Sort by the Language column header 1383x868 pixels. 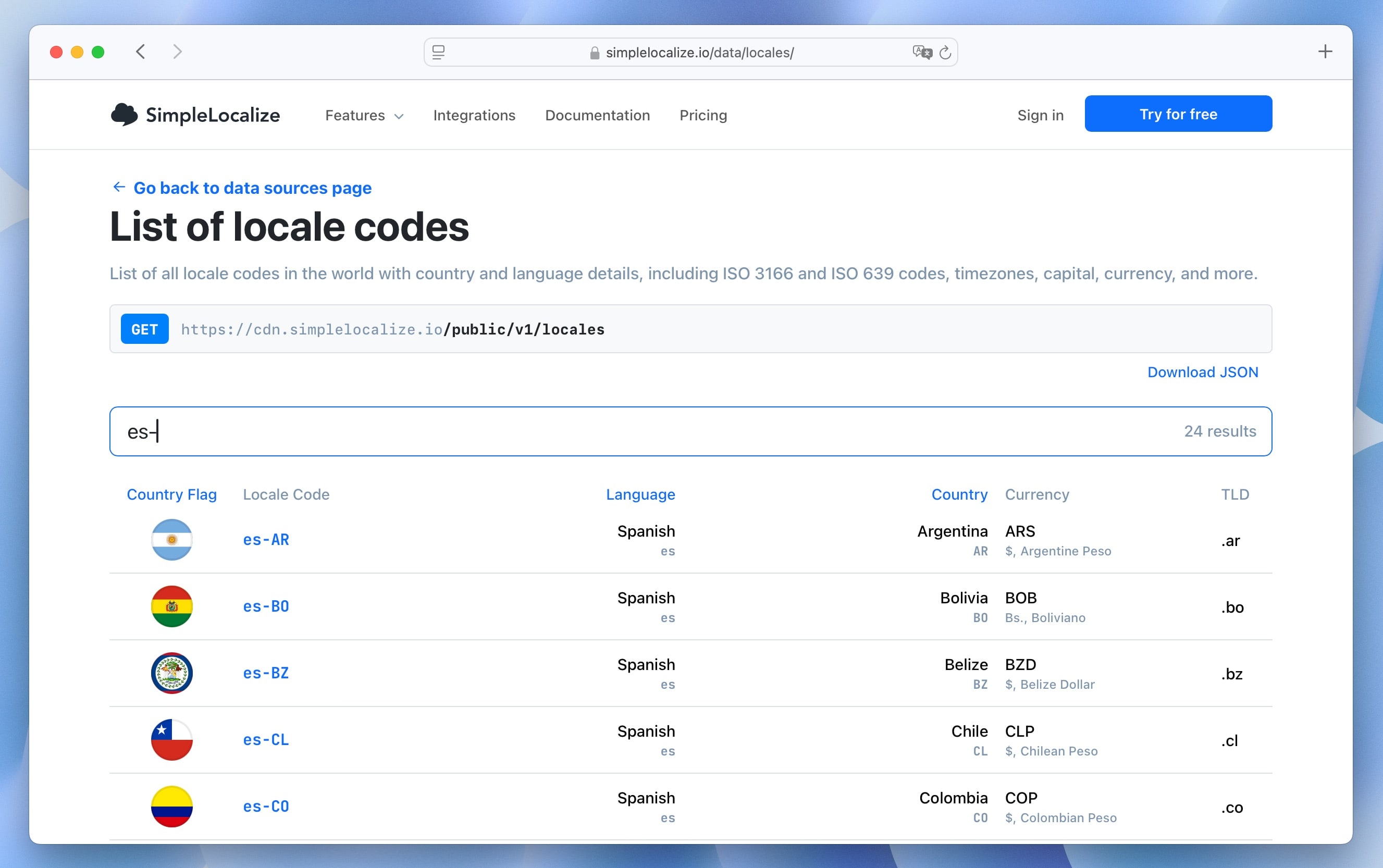pyautogui.click(x=640, y=494)
